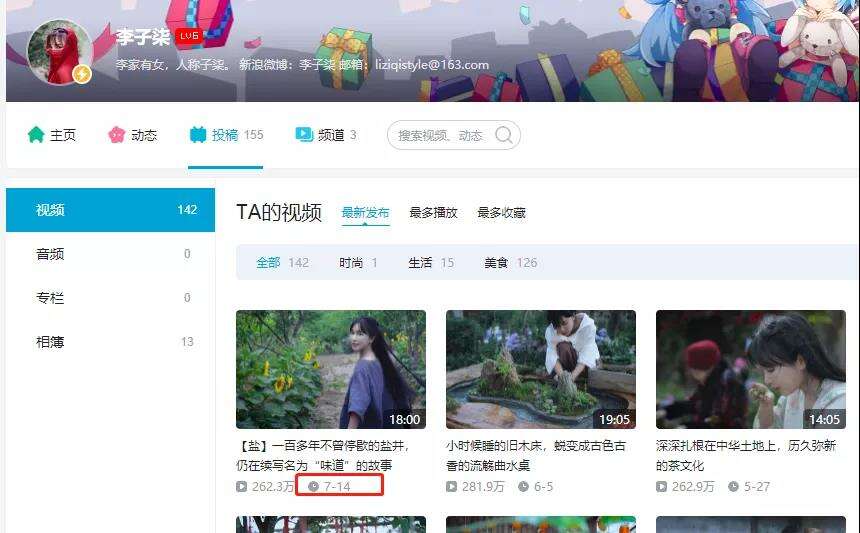Click the green home icon for 主页
The width and height of the screenshot is (860, 533).
[x=36, y=134]
